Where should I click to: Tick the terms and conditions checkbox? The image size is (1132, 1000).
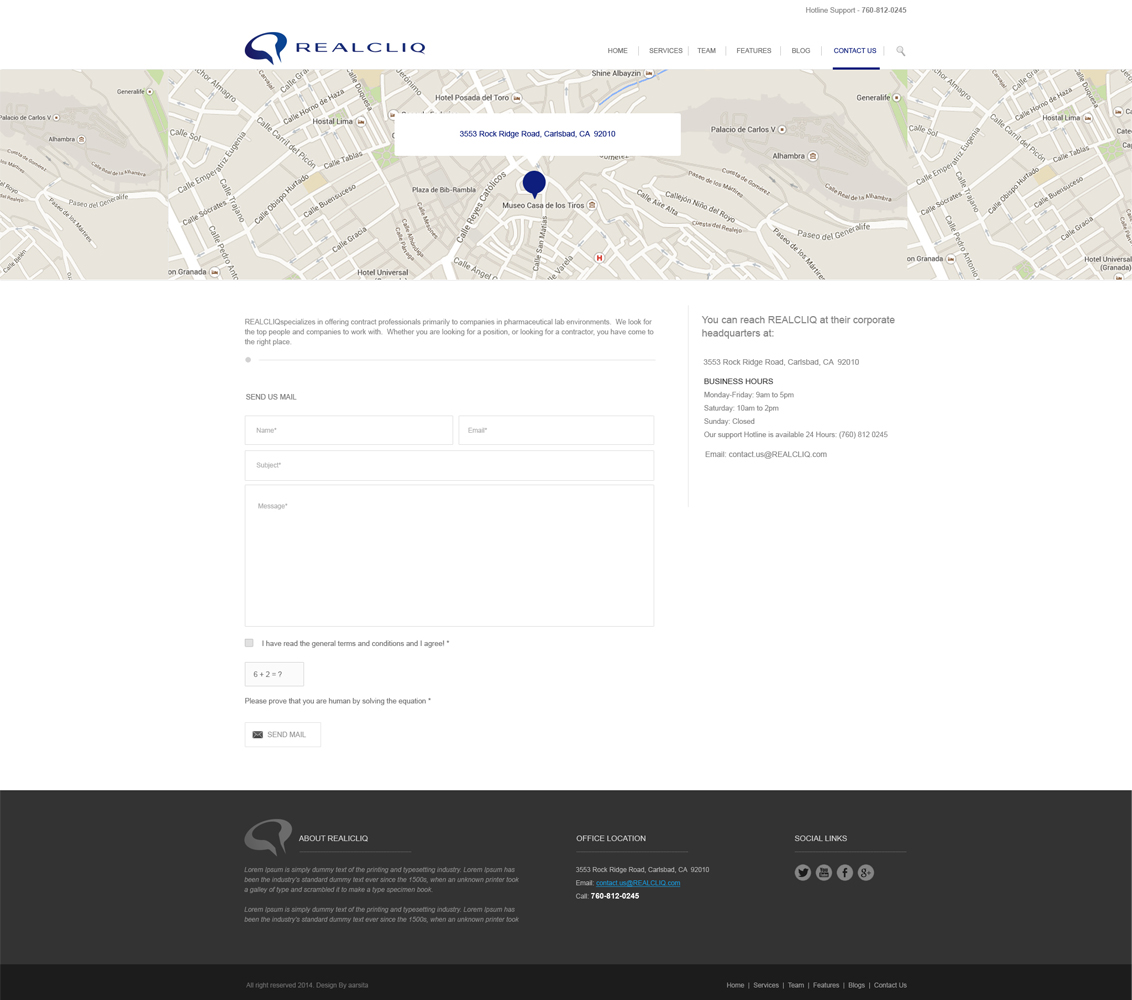[249, 643]
